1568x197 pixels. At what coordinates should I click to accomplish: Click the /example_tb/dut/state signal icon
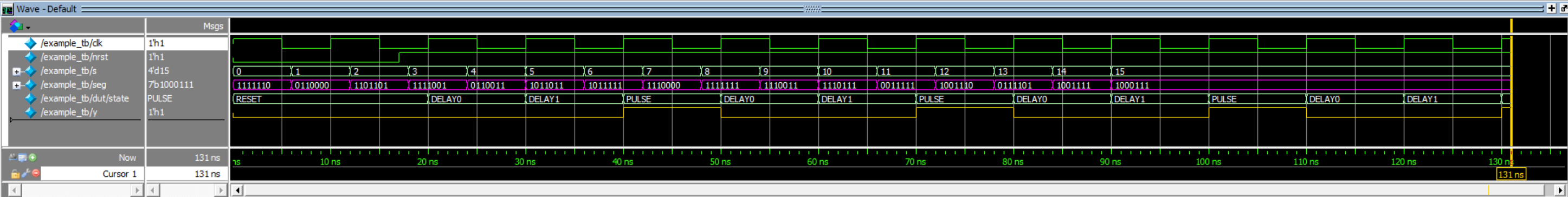click(x=30, y=98)
